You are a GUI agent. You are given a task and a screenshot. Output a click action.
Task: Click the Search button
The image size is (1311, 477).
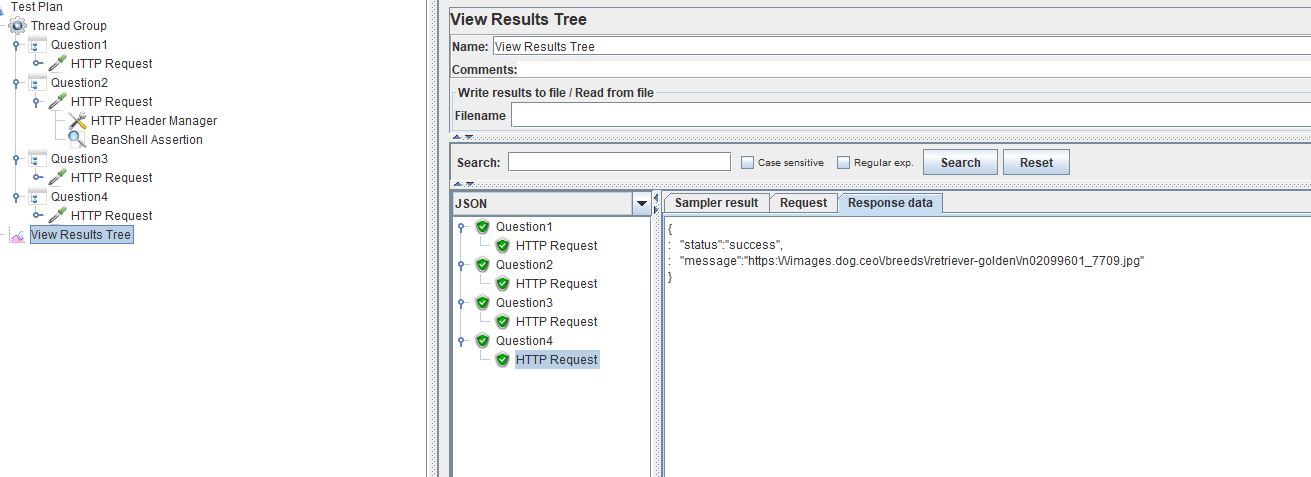click(x=960, y=163)
